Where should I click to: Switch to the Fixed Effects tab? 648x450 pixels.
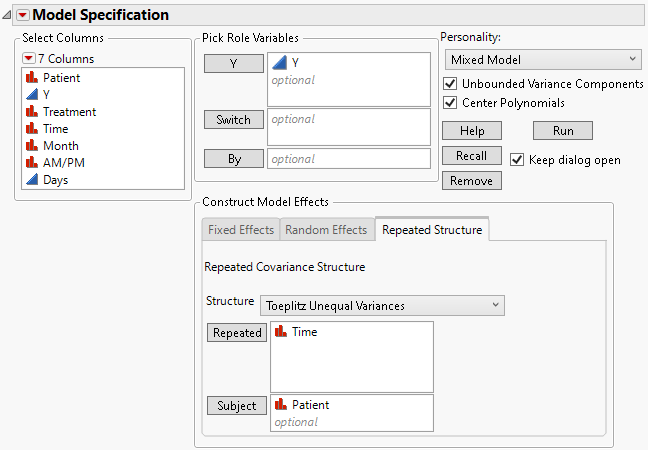pyautogui.click(x=240, y=230)
